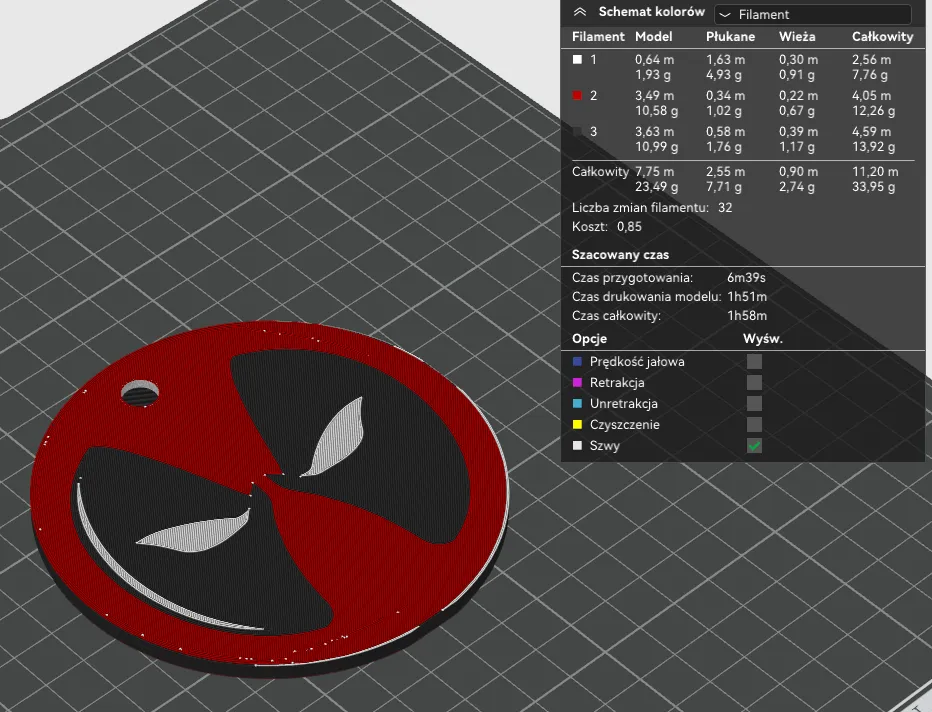
Task: Click the Płukane column header
Action: pyautogui.click(x=730, y=37)
